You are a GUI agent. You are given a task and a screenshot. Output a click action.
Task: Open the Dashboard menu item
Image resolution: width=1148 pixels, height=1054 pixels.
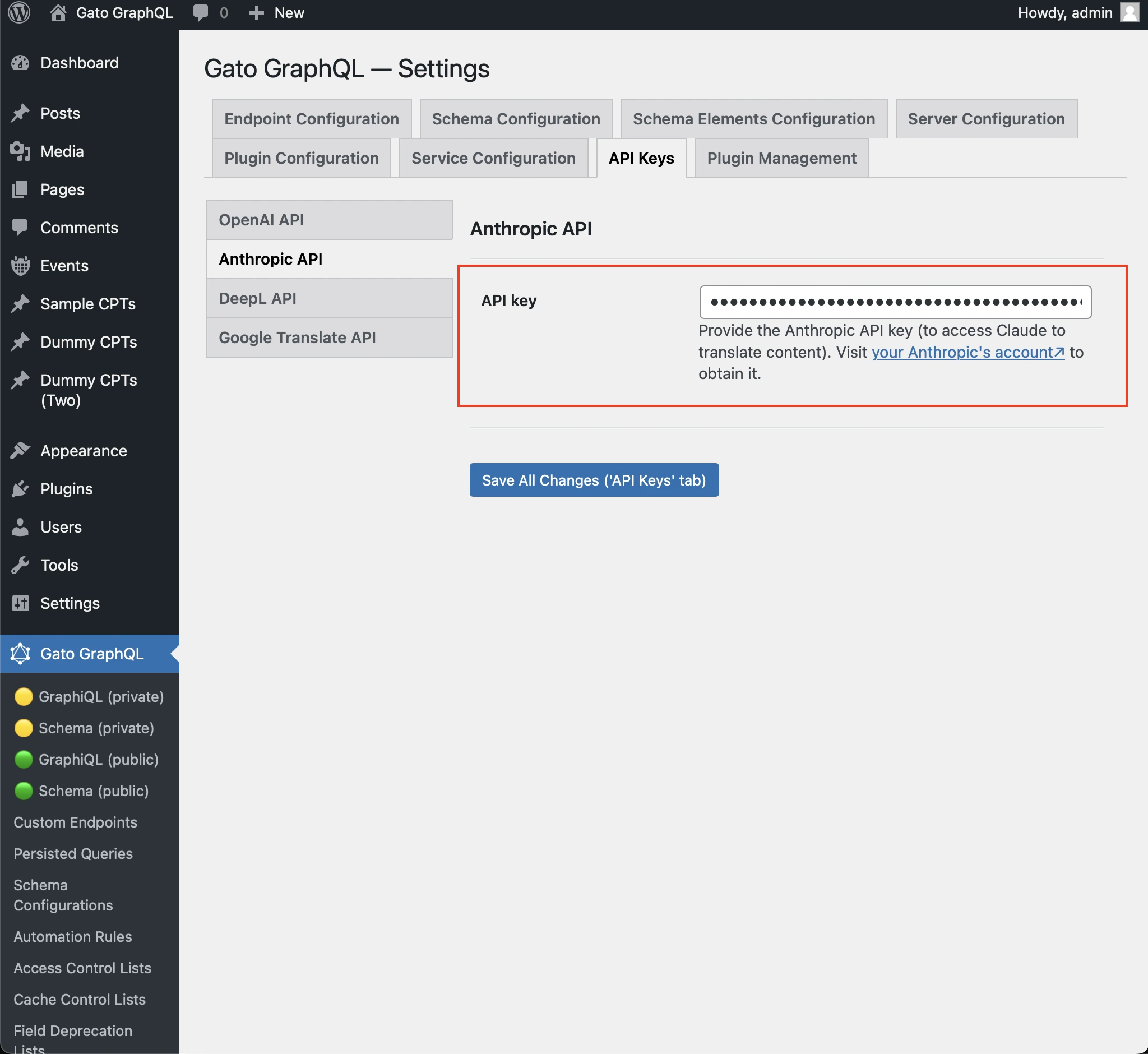[x=90, y=63]
